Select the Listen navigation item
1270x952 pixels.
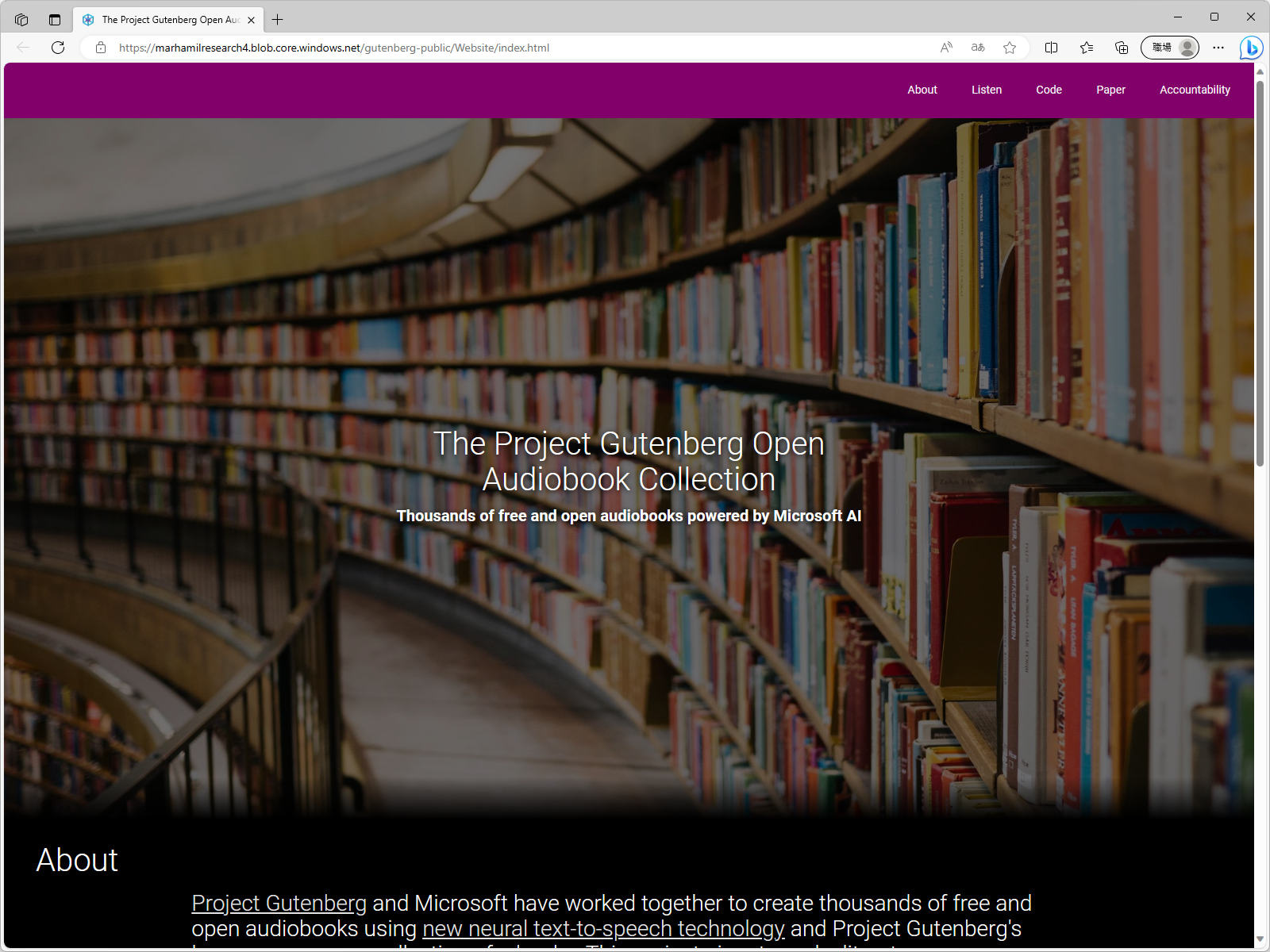tap(986, 90)
